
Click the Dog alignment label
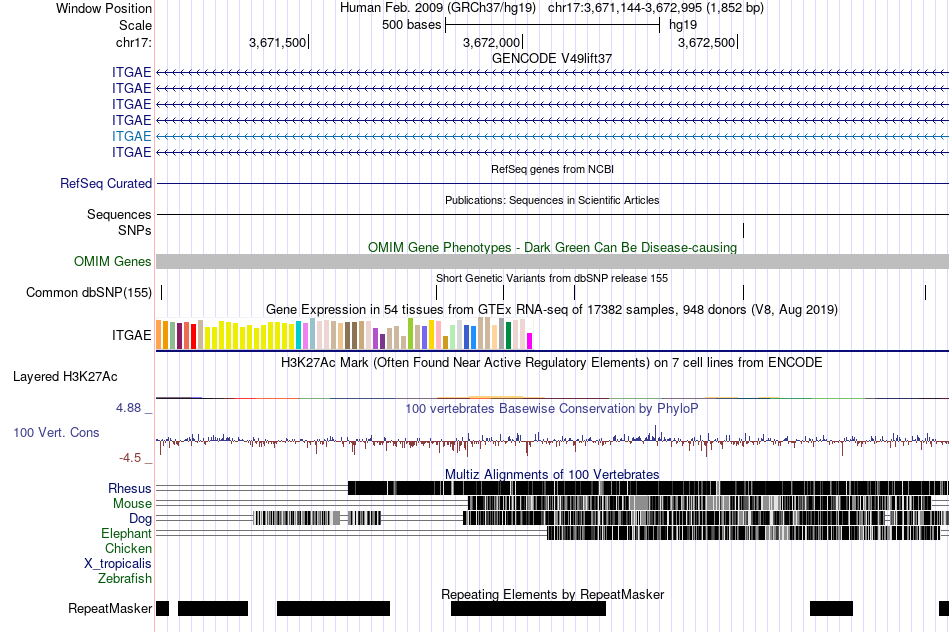pyautogui.click(x=140, y=519)
